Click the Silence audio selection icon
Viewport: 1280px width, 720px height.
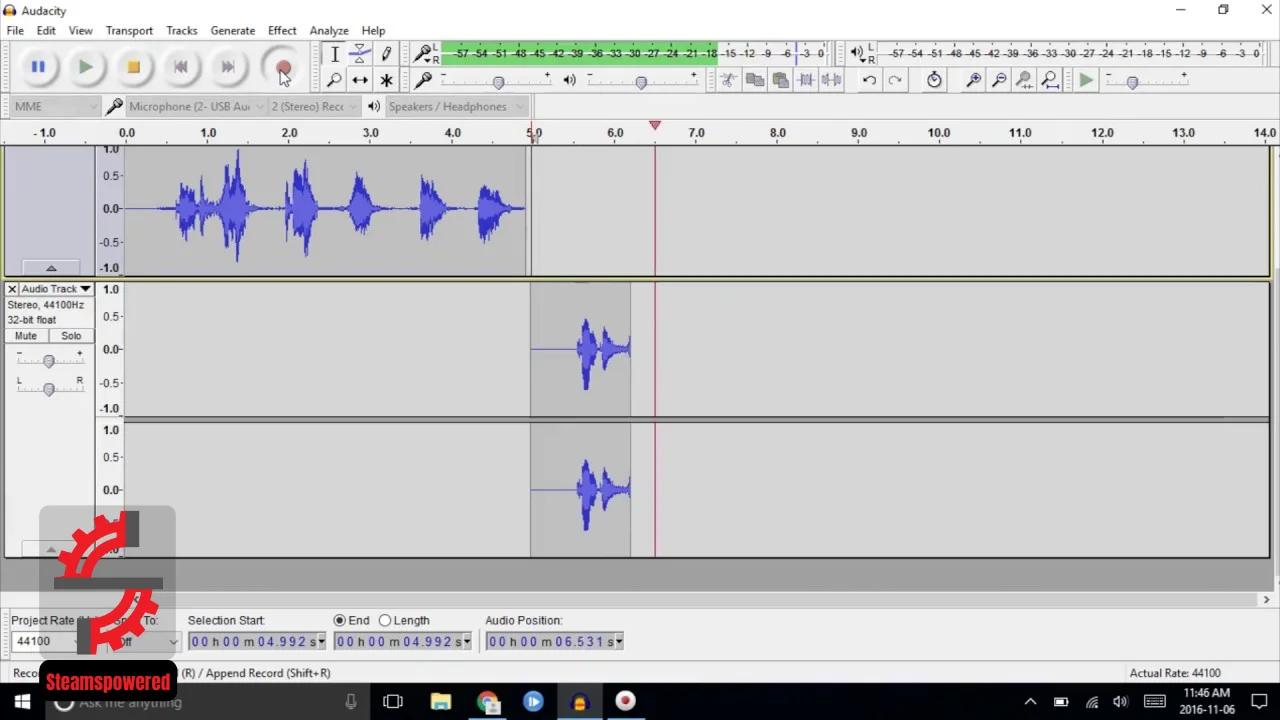pos(831,80)
